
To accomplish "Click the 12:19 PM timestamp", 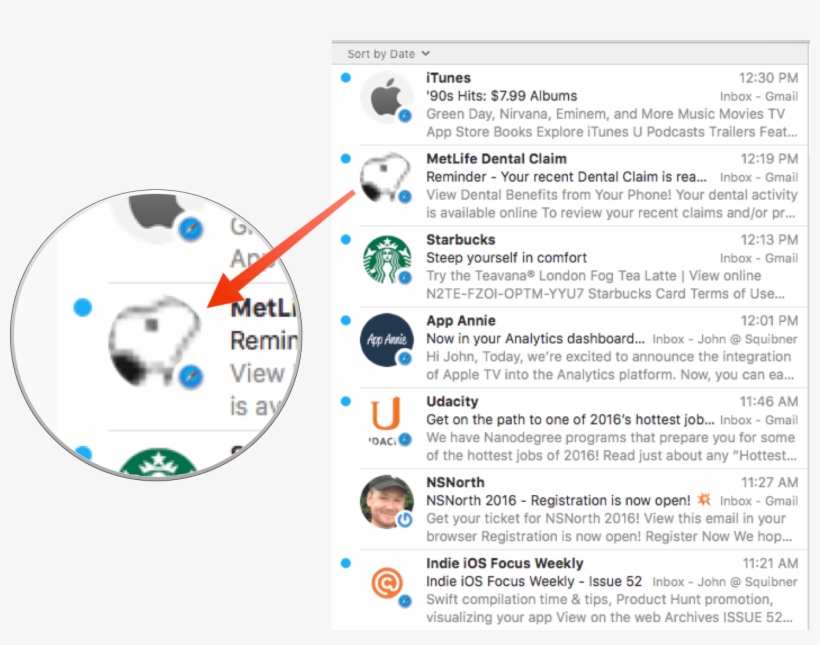I will (x=769, y=159).
